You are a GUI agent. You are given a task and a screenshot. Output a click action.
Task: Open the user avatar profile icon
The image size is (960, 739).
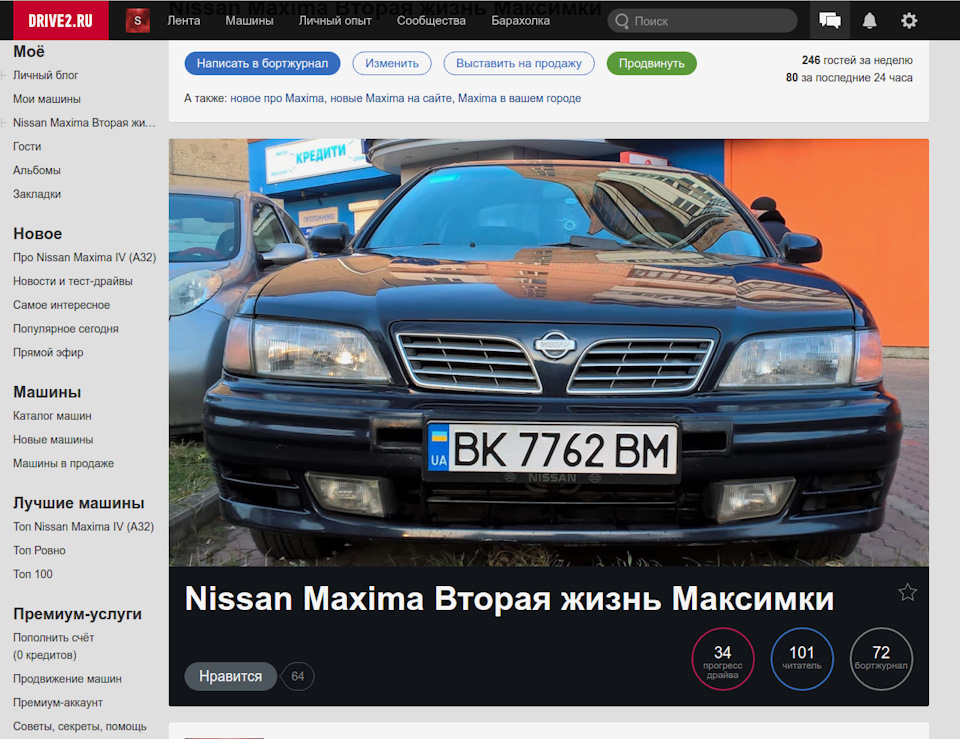click(x=138, y=21)
